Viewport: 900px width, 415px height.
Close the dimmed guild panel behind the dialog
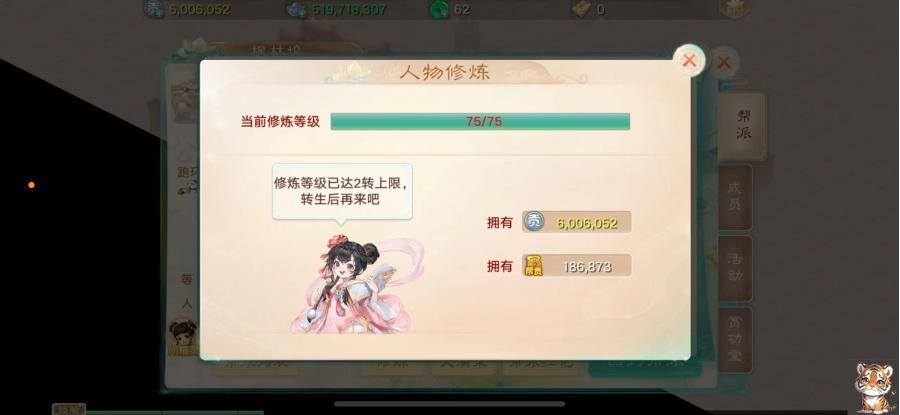tap(724, 63)
